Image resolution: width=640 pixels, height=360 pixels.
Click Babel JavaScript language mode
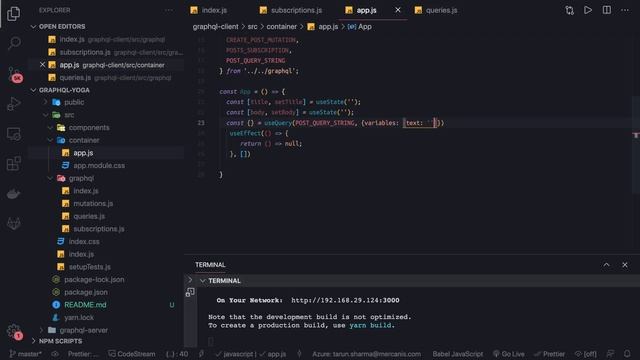[458, 354]
